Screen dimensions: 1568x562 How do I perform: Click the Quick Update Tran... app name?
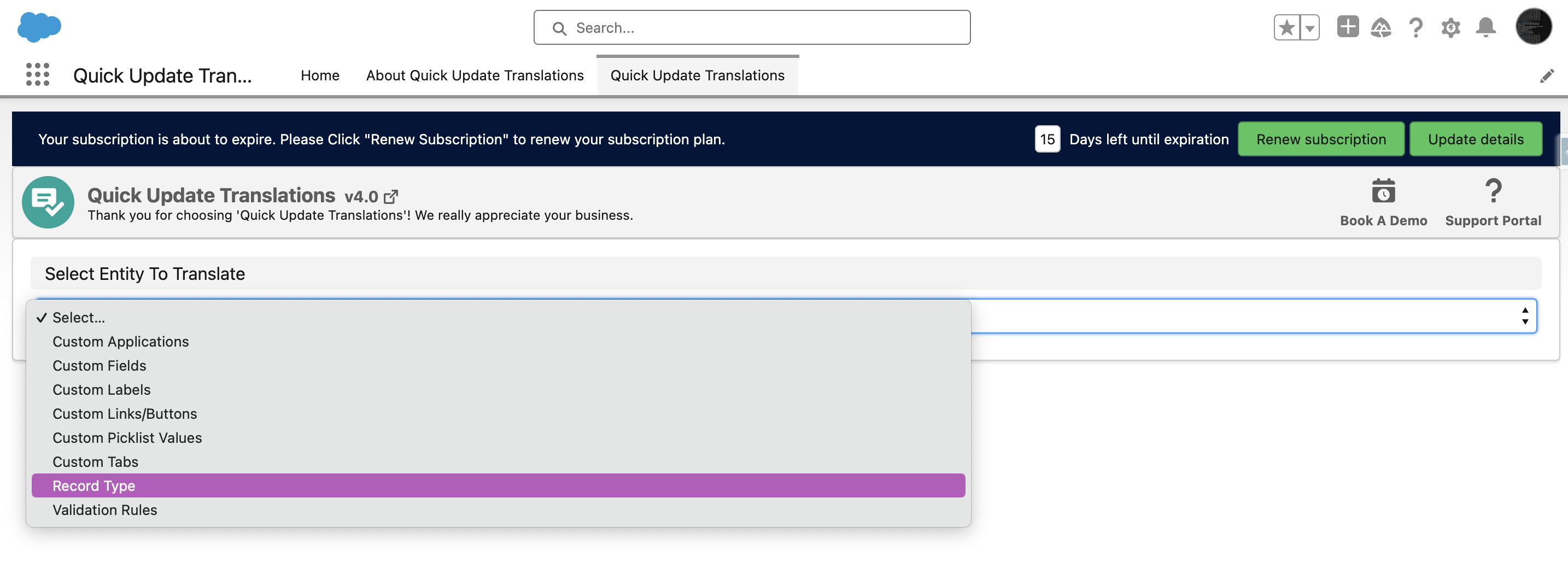point(162,75)
